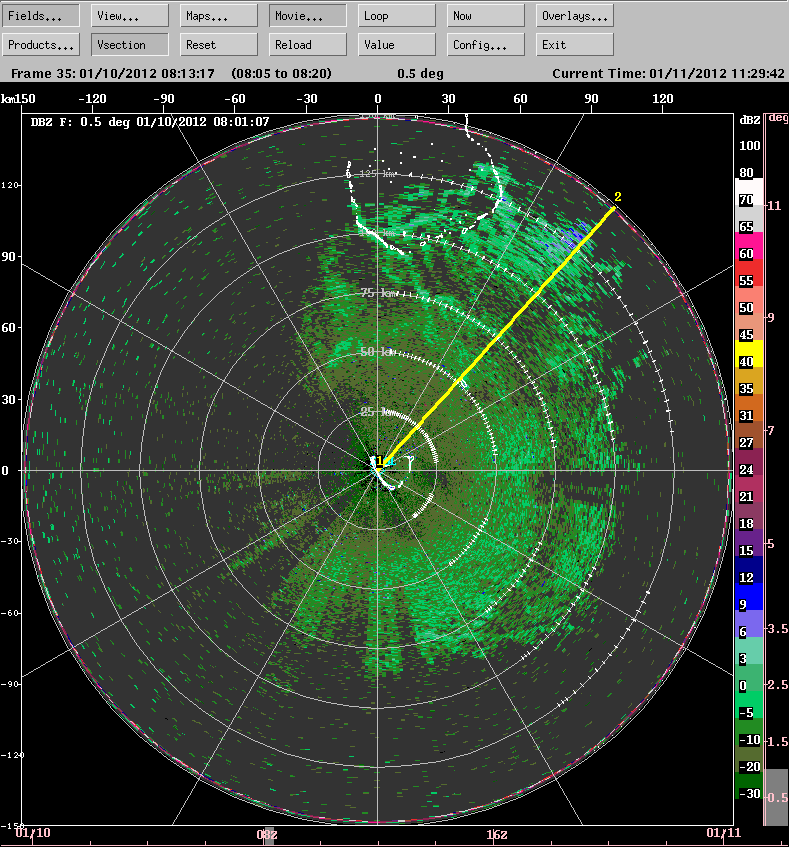Click the (08:05 to 08:20) time range
Image resolution: width=789 pixels, height=847 pixels.
click(281, 73)
